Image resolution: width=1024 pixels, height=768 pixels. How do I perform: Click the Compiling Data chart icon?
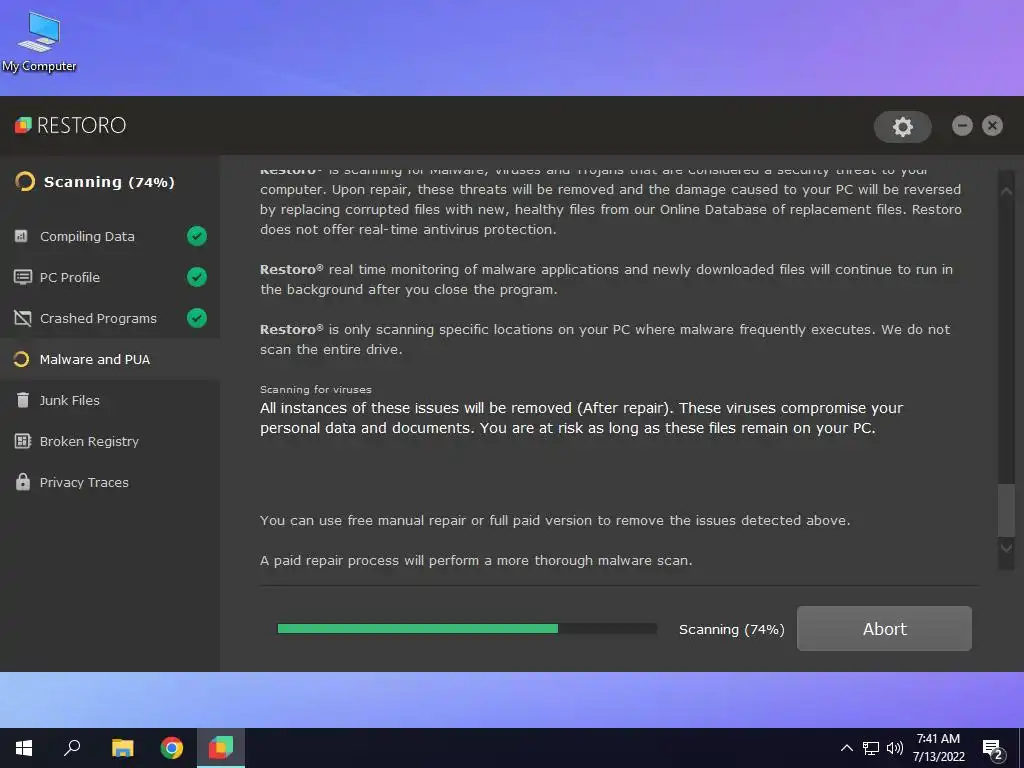(x=22, y=236)
